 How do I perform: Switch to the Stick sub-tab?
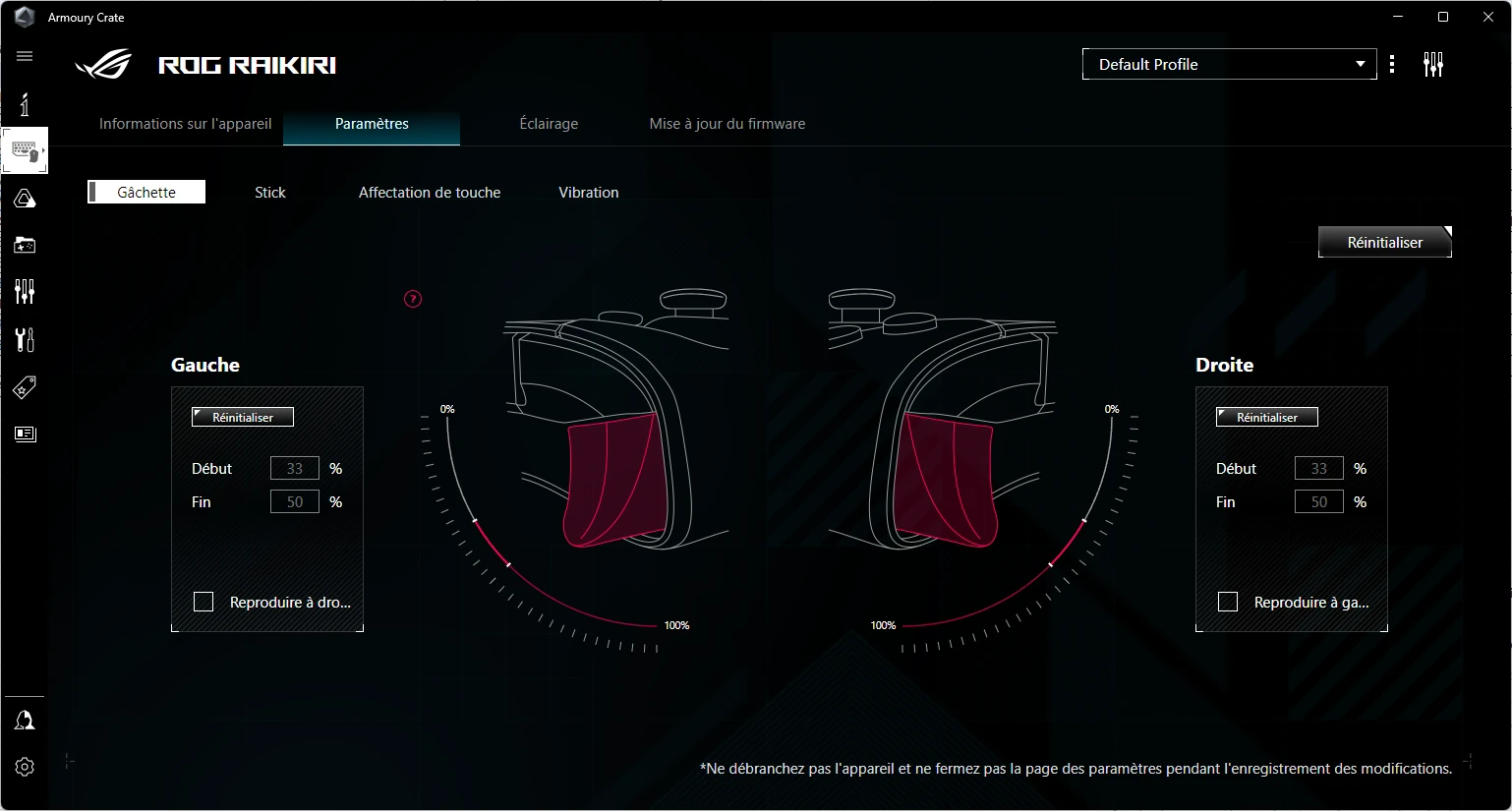270,193
